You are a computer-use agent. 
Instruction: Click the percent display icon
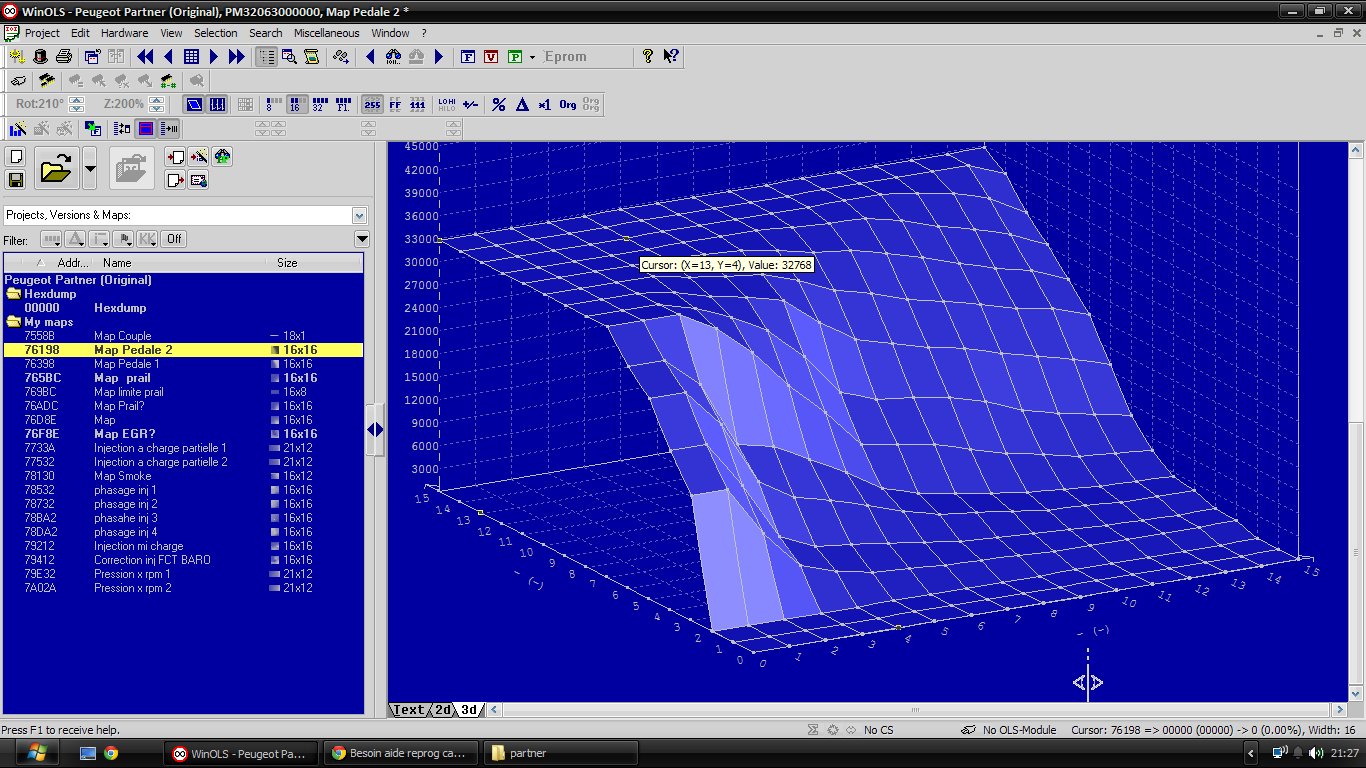pos(498,104)
